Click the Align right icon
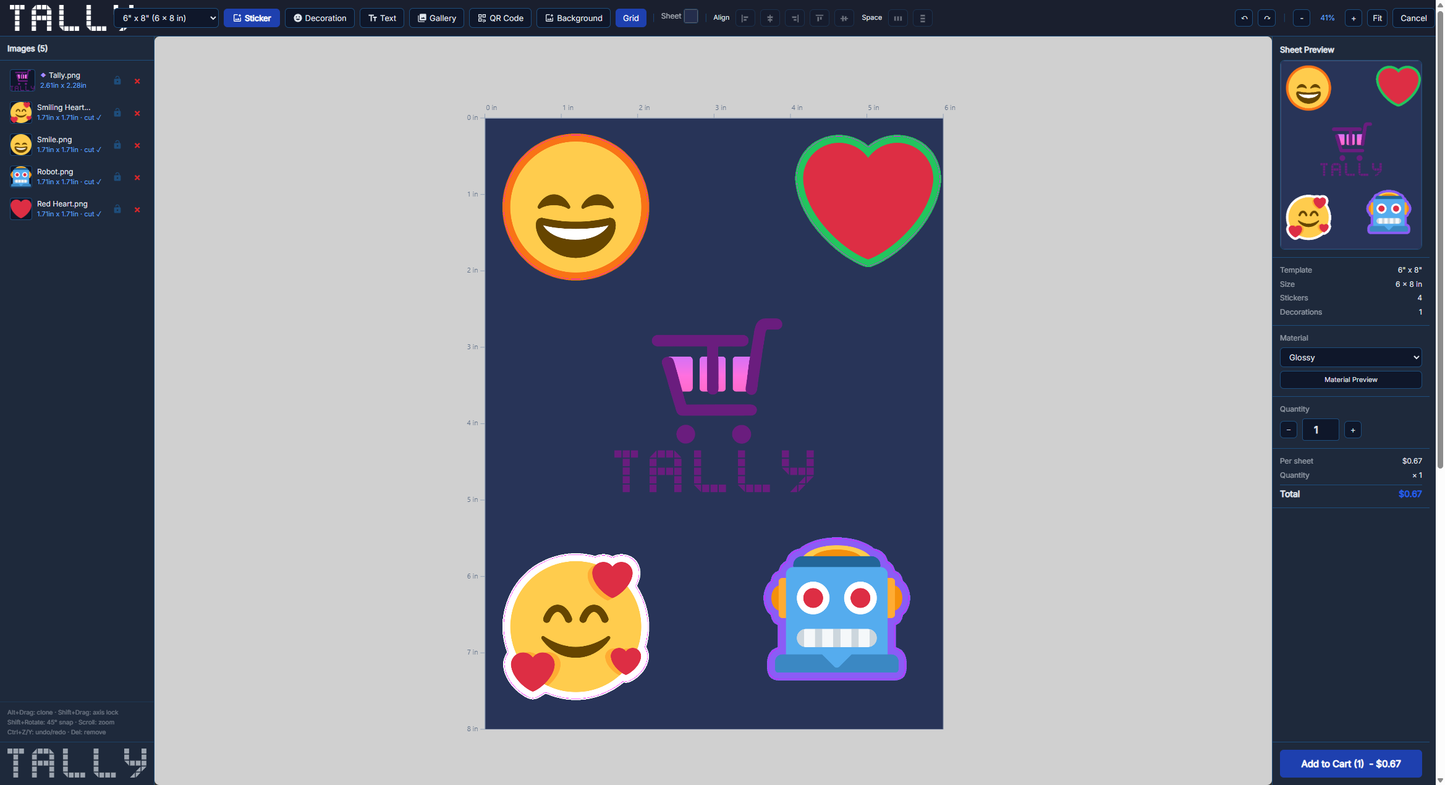1445x785 pixels. [x=794, y=18]
